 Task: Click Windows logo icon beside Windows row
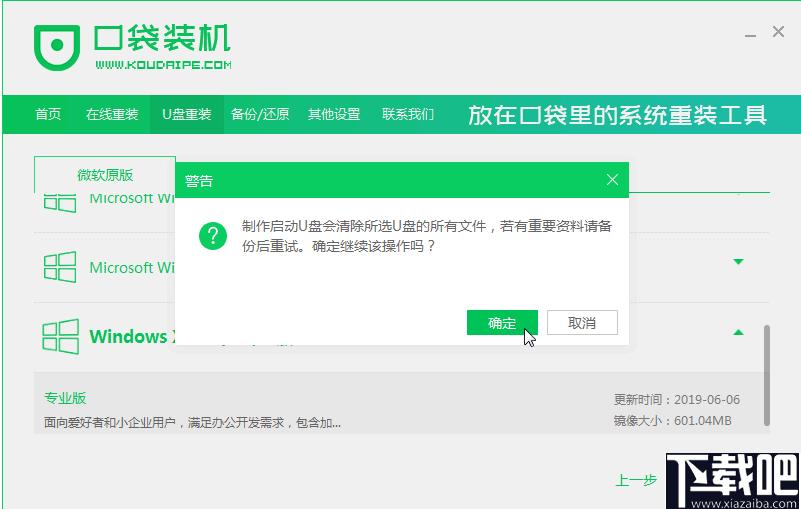click(x=60, y=336)
